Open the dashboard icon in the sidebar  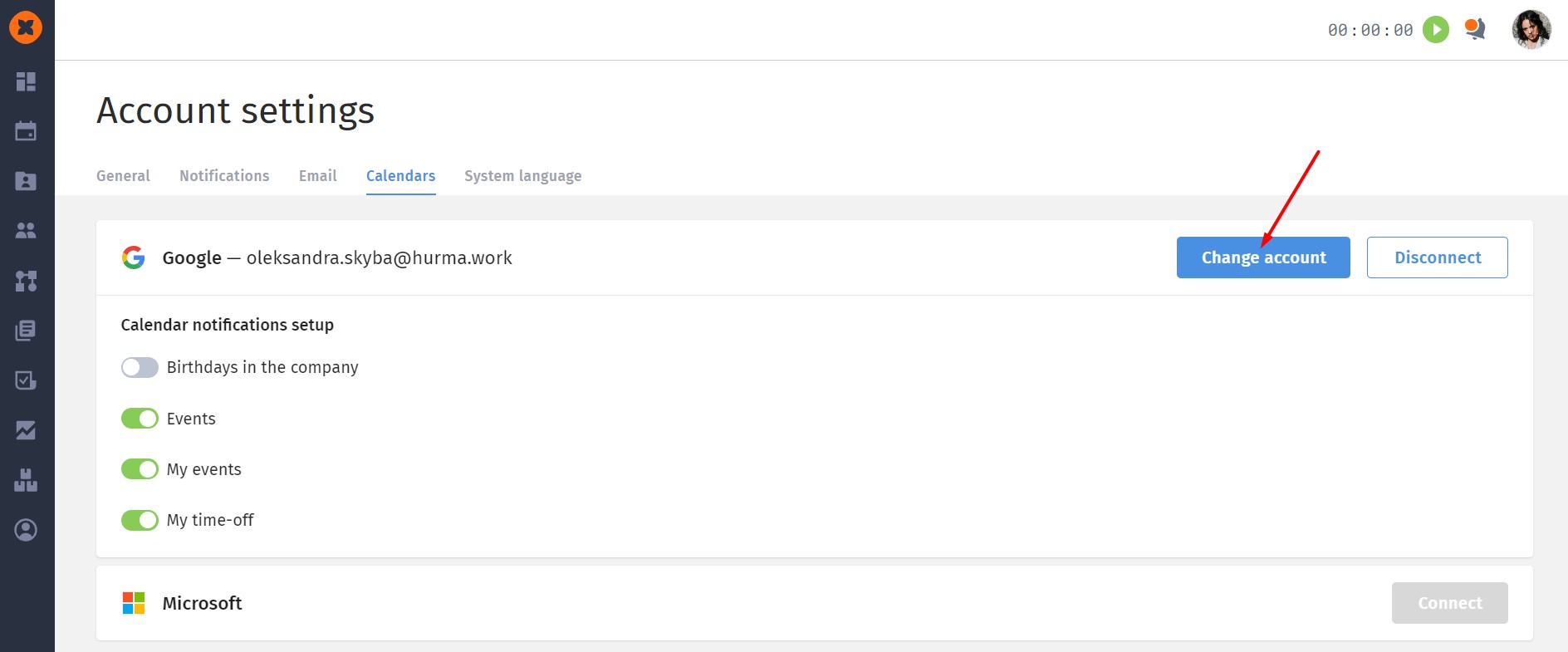tap(26, 81)
